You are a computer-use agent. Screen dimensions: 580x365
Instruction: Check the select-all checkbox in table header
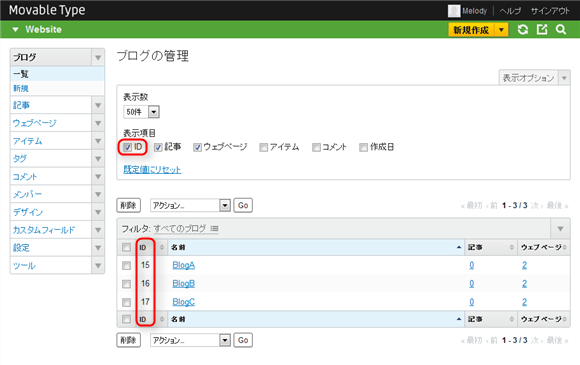127,247
